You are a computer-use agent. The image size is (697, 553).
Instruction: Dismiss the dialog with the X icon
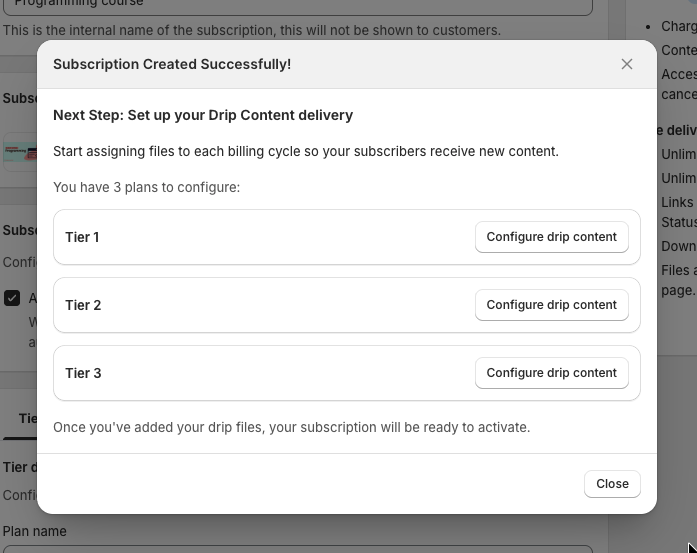[x=627, y=64]
